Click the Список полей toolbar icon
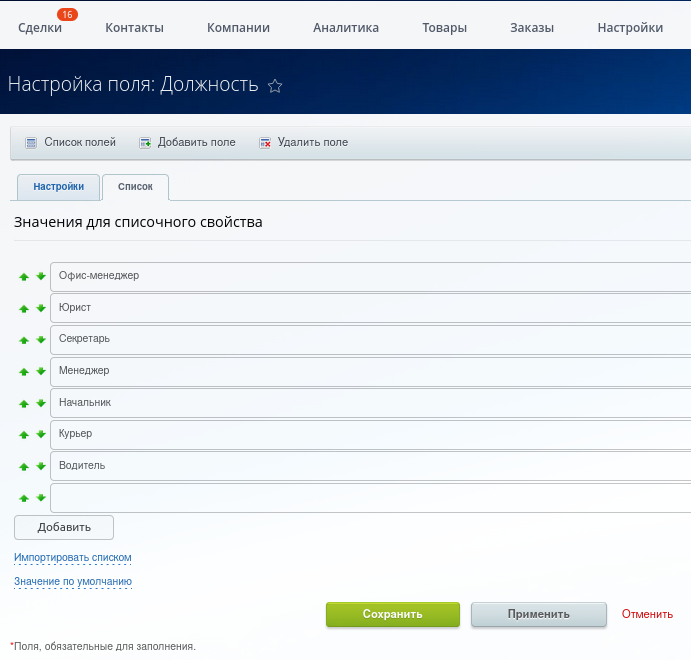This screenshot has width=691, height=660. pos(31,143)
